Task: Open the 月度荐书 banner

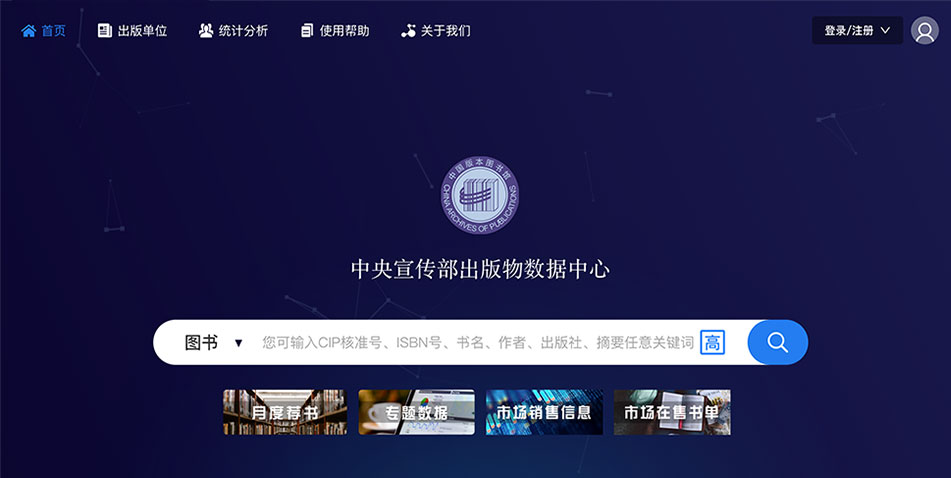Action: tap(285, 412)
